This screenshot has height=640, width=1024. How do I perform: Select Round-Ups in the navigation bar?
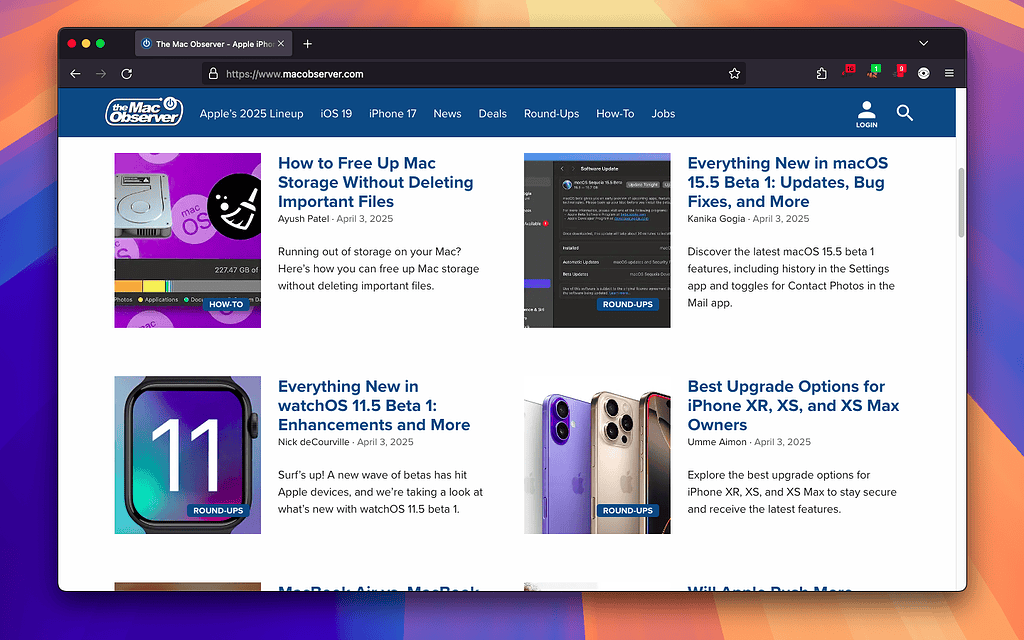pyautogui.click(x=551, y=114)
